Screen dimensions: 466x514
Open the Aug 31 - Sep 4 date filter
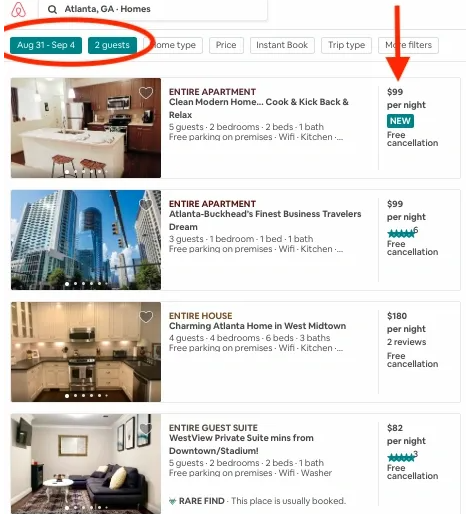[x=46, y=45]
